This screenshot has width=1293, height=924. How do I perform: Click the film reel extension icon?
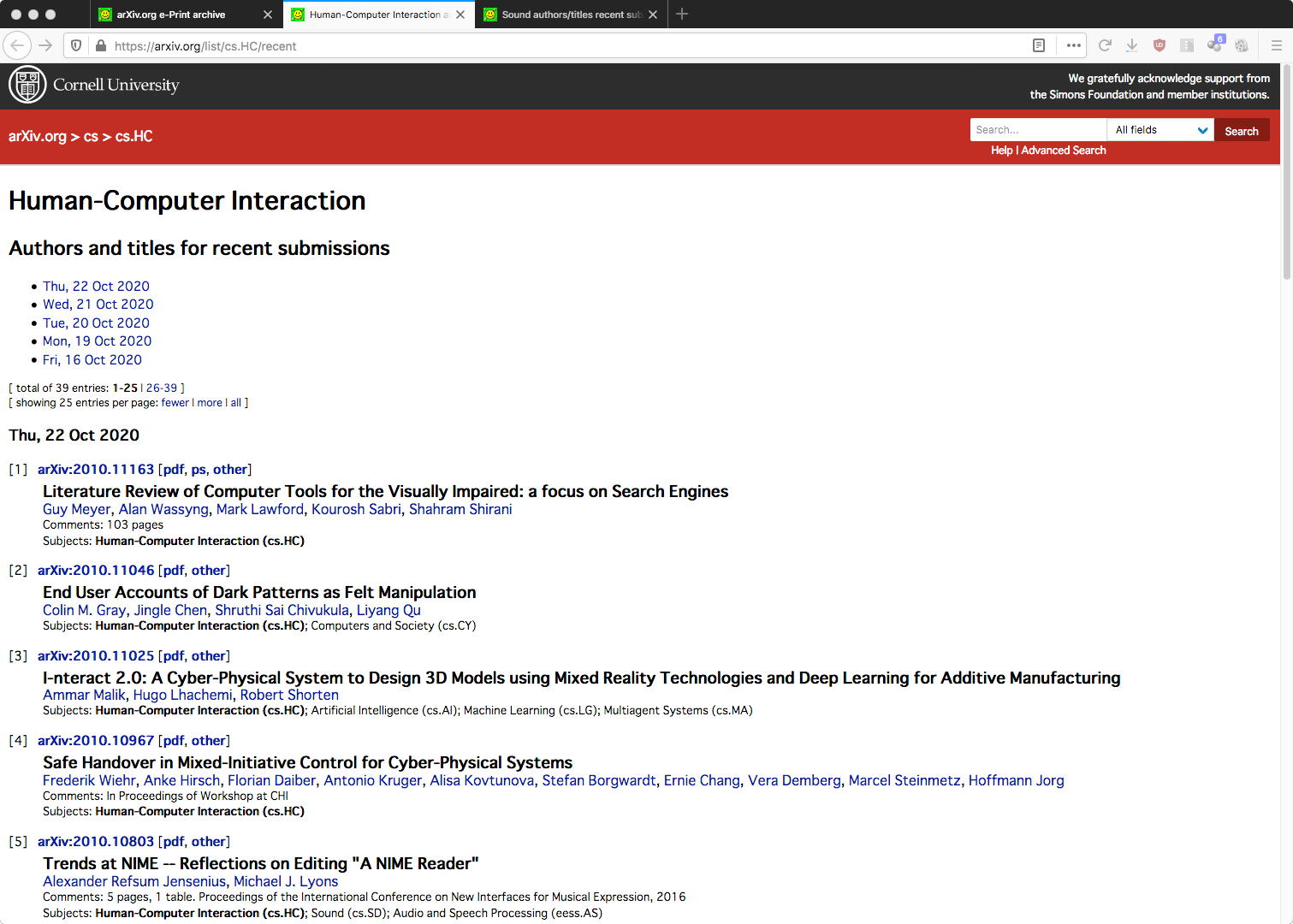pos(1242,45)
